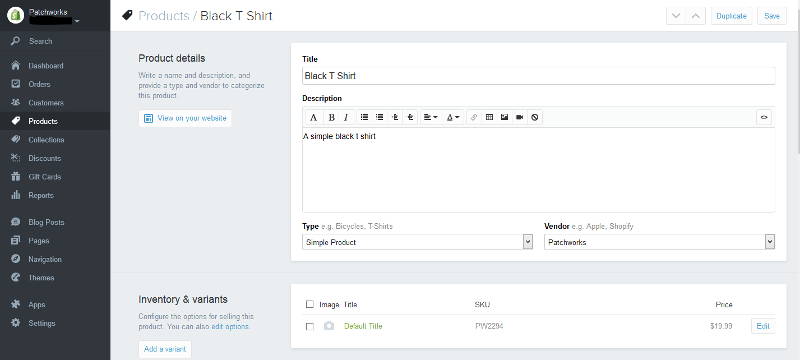The height and width of the screenshot is (360, 800).
Task: Open the Vendor dropdown showing Patchworks
Action: tap(660, 242)
